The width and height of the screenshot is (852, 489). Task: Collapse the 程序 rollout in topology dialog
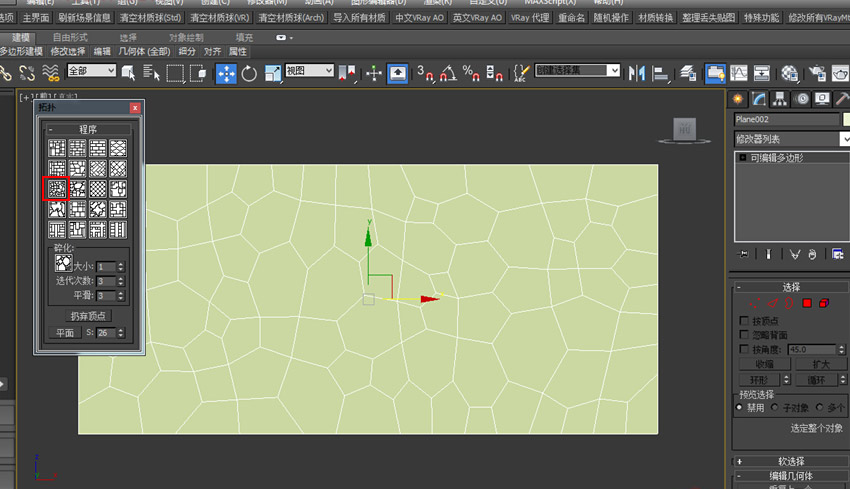click(87, 129)
